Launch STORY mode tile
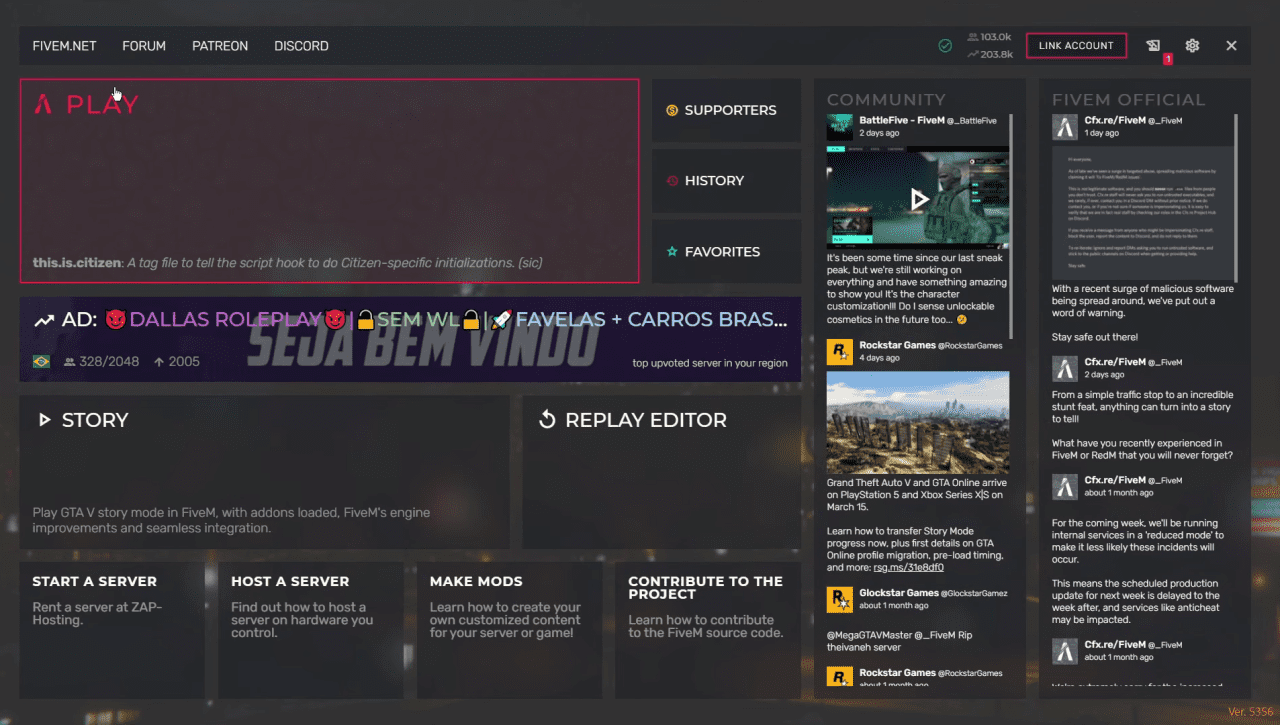The width and height of the screenshot is (1280, 725). click(x=264, y=472)
